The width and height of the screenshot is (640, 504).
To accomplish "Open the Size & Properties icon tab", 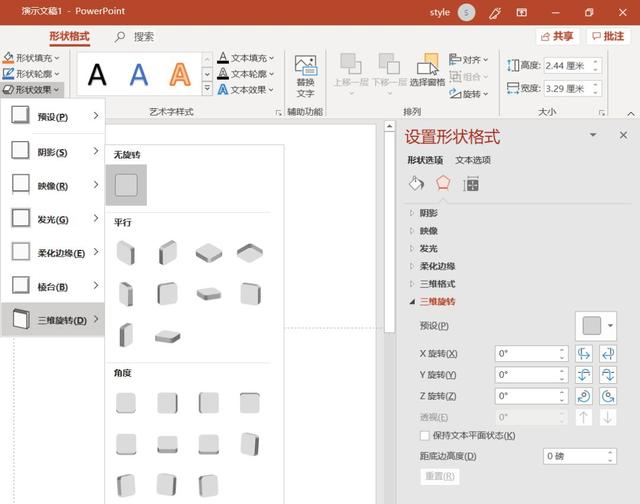I will (471, 184).
